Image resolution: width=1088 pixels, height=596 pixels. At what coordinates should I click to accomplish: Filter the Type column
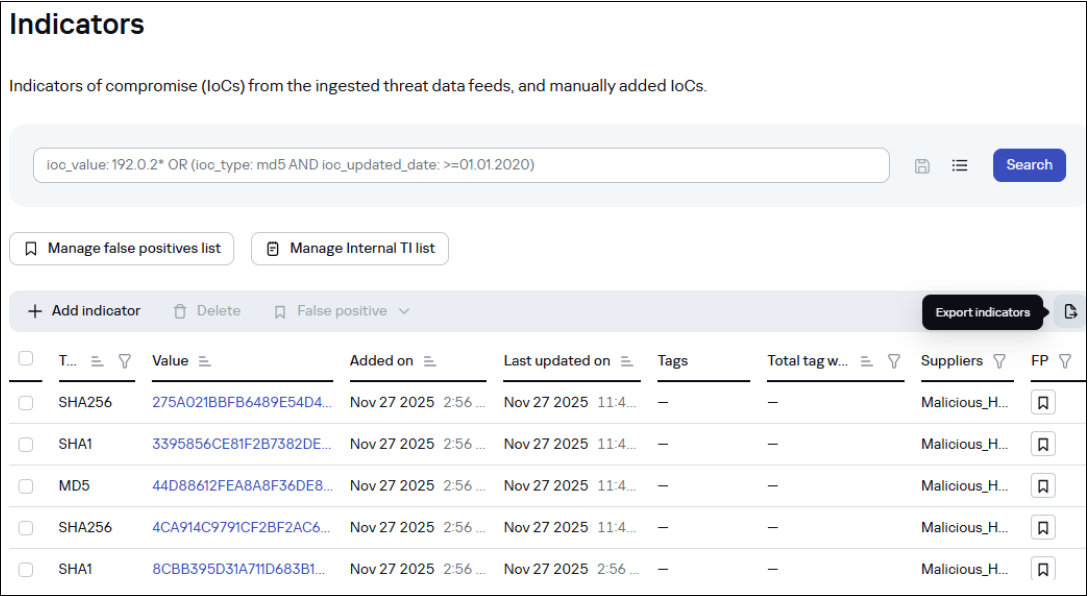click(125, 361)
